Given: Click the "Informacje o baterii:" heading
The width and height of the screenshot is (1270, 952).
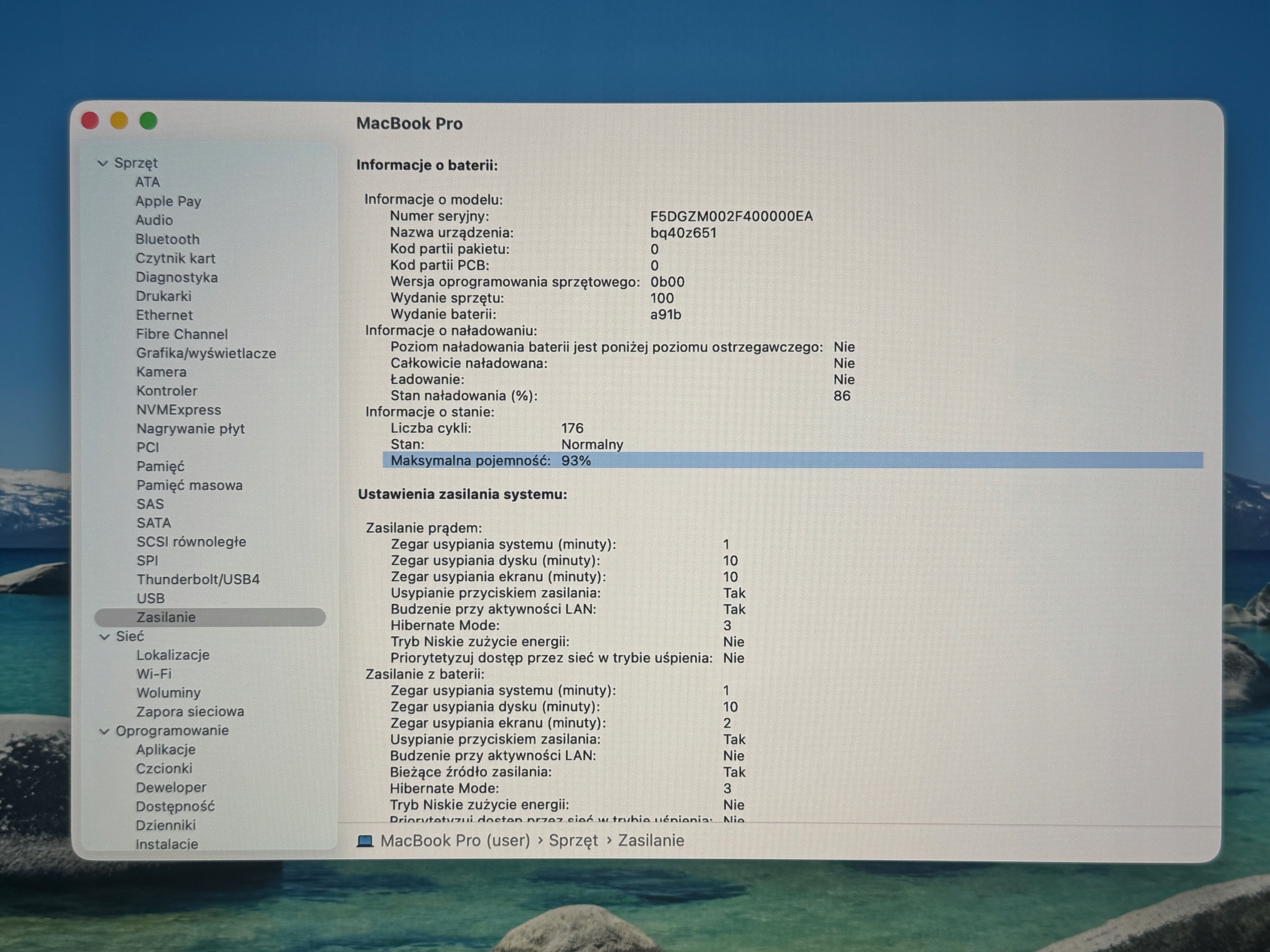Looking at the screenshot, I should [x=427, y=165].
